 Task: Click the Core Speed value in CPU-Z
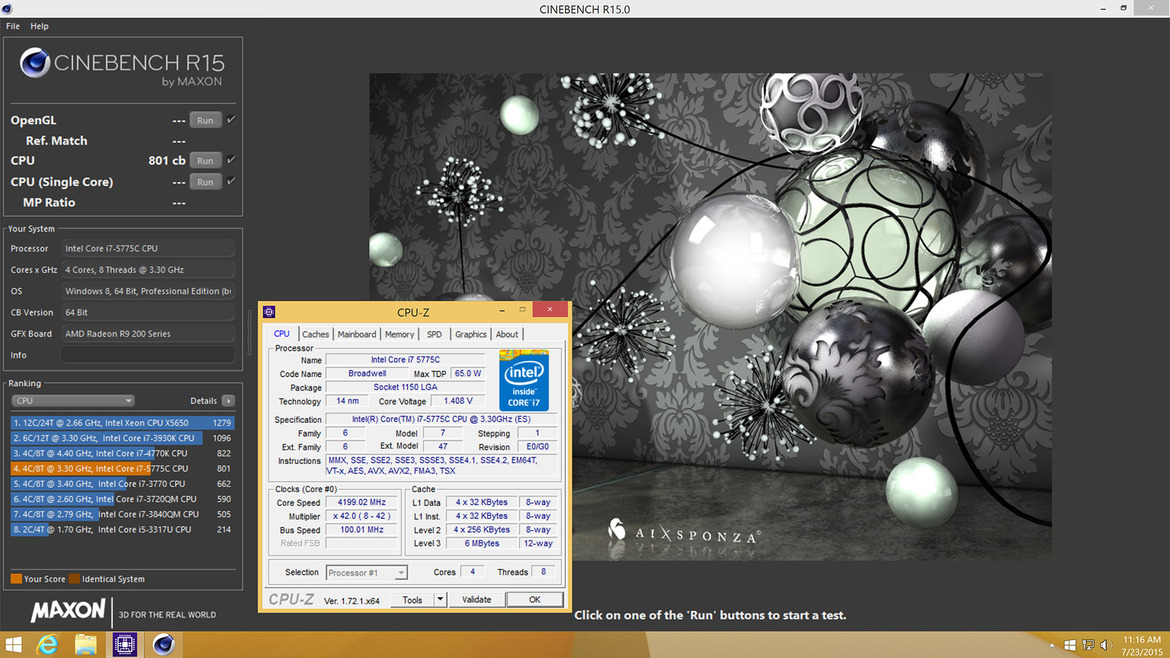pos(362,503)
